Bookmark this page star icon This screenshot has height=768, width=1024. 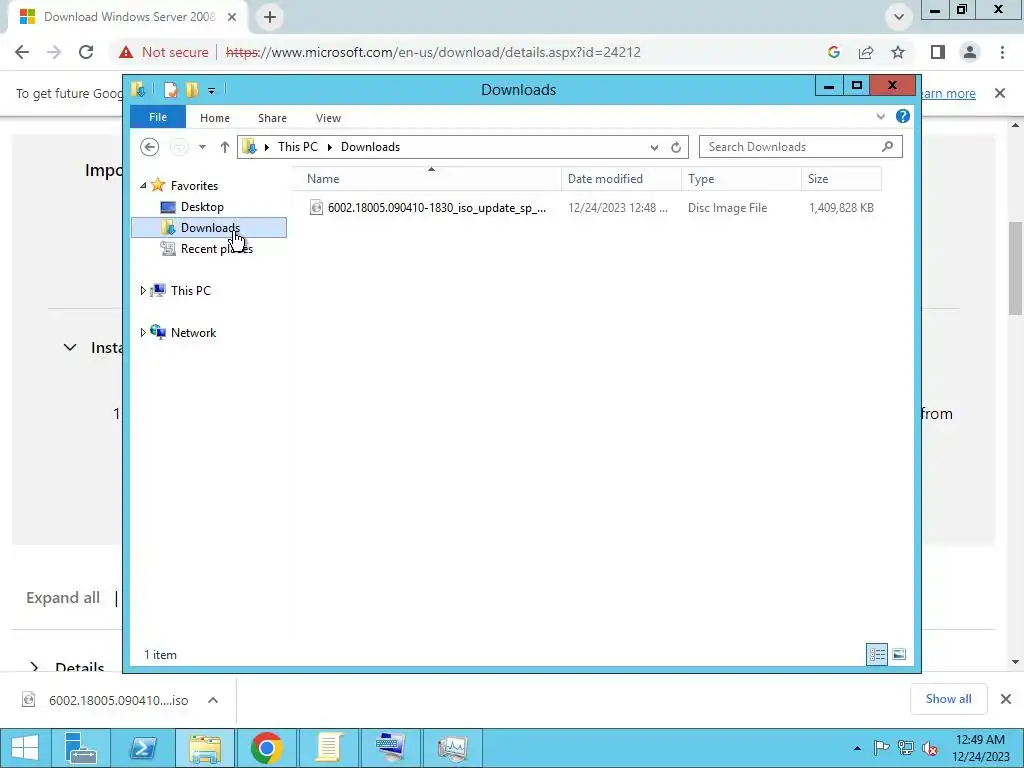tap(898, 52)
